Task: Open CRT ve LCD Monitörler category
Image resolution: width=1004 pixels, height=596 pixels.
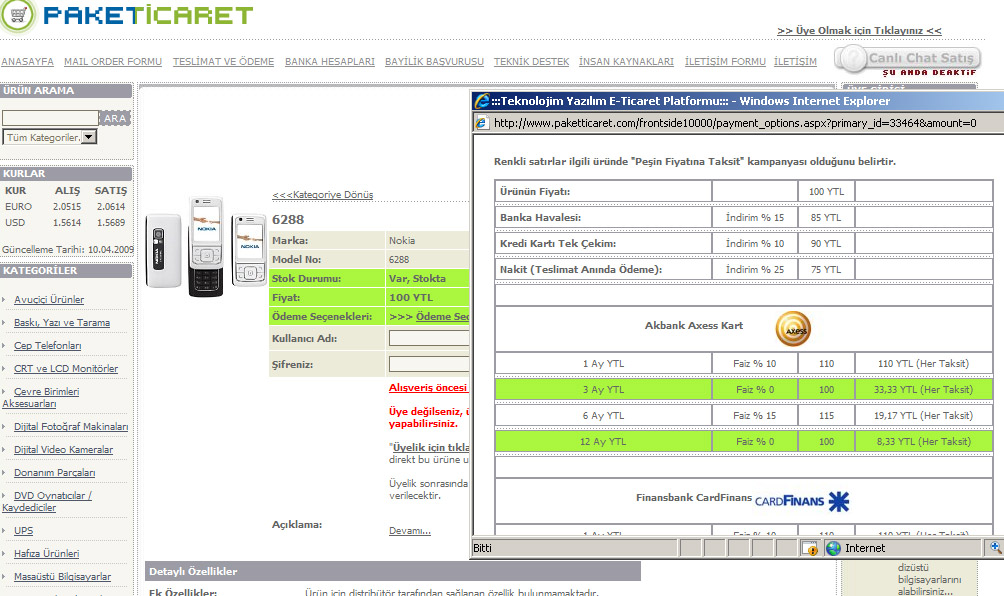Action: tap(66, 369)
